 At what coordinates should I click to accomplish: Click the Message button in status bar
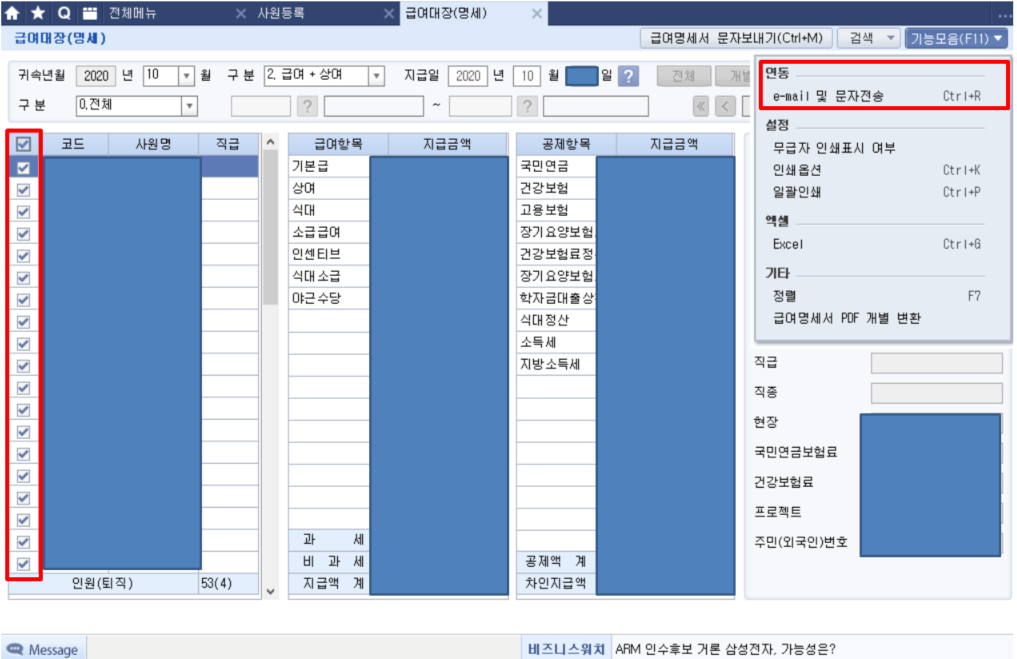click(x=42, y=649)
